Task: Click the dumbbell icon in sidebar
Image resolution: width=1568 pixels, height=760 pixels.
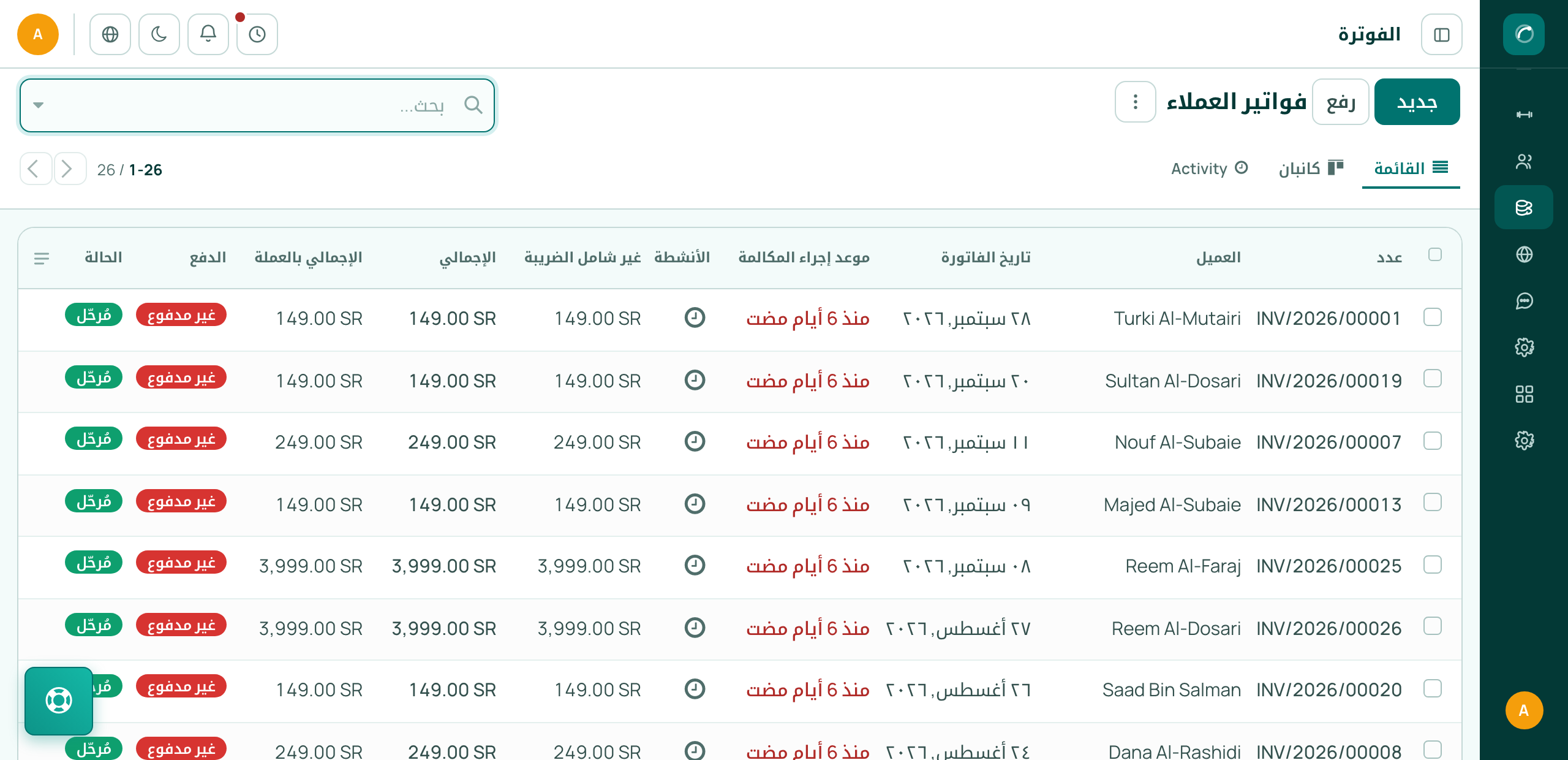Action: pos(1524,115)
